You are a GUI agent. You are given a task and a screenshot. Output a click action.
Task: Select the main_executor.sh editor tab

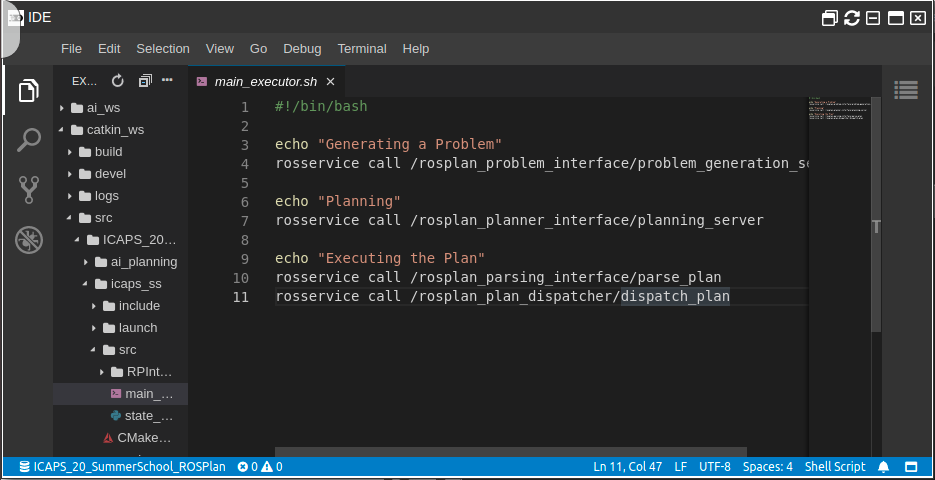coord(267,82)
